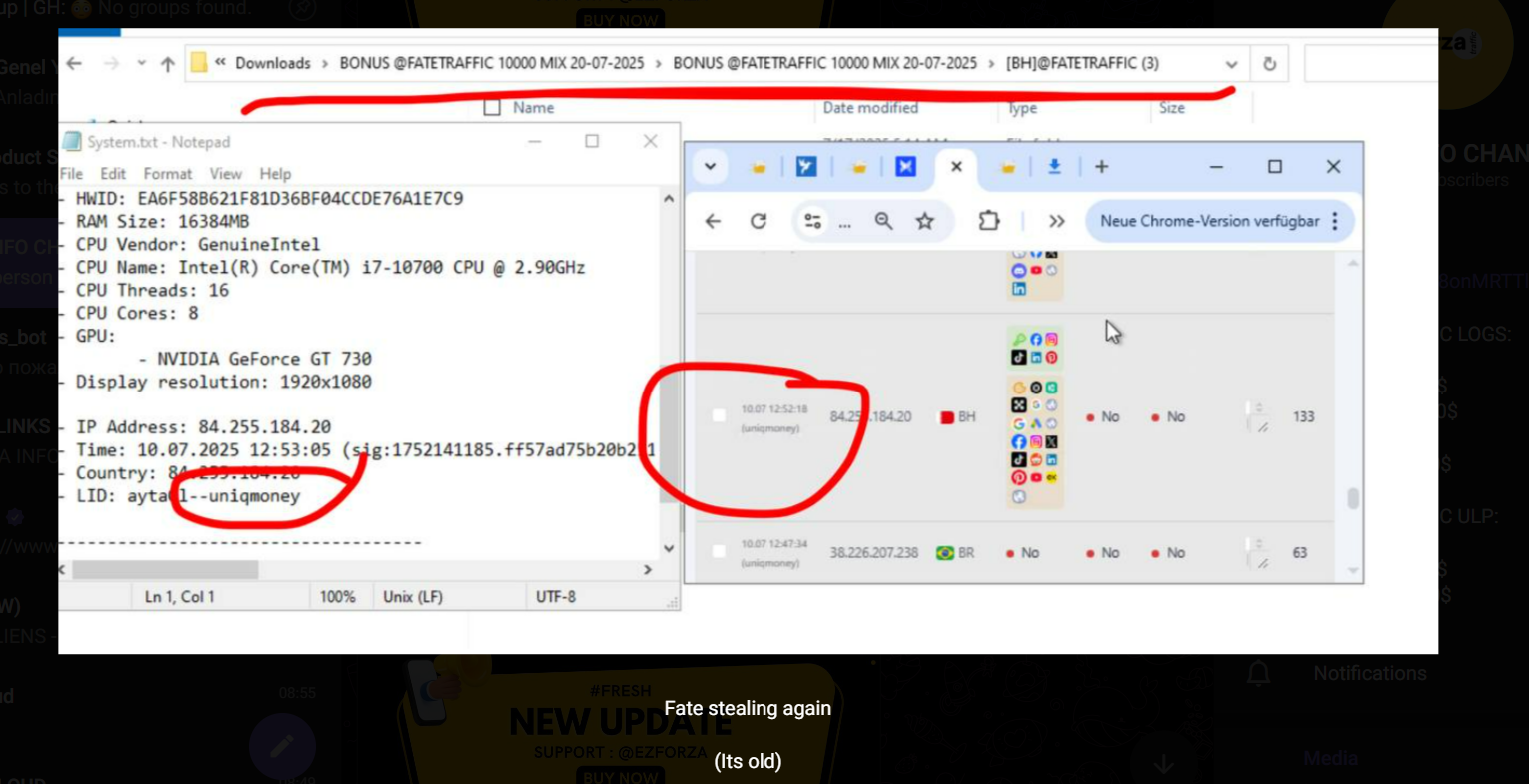
Task: Check the 38.226.207.238 BR row checkbox
Action: [719, 551]
